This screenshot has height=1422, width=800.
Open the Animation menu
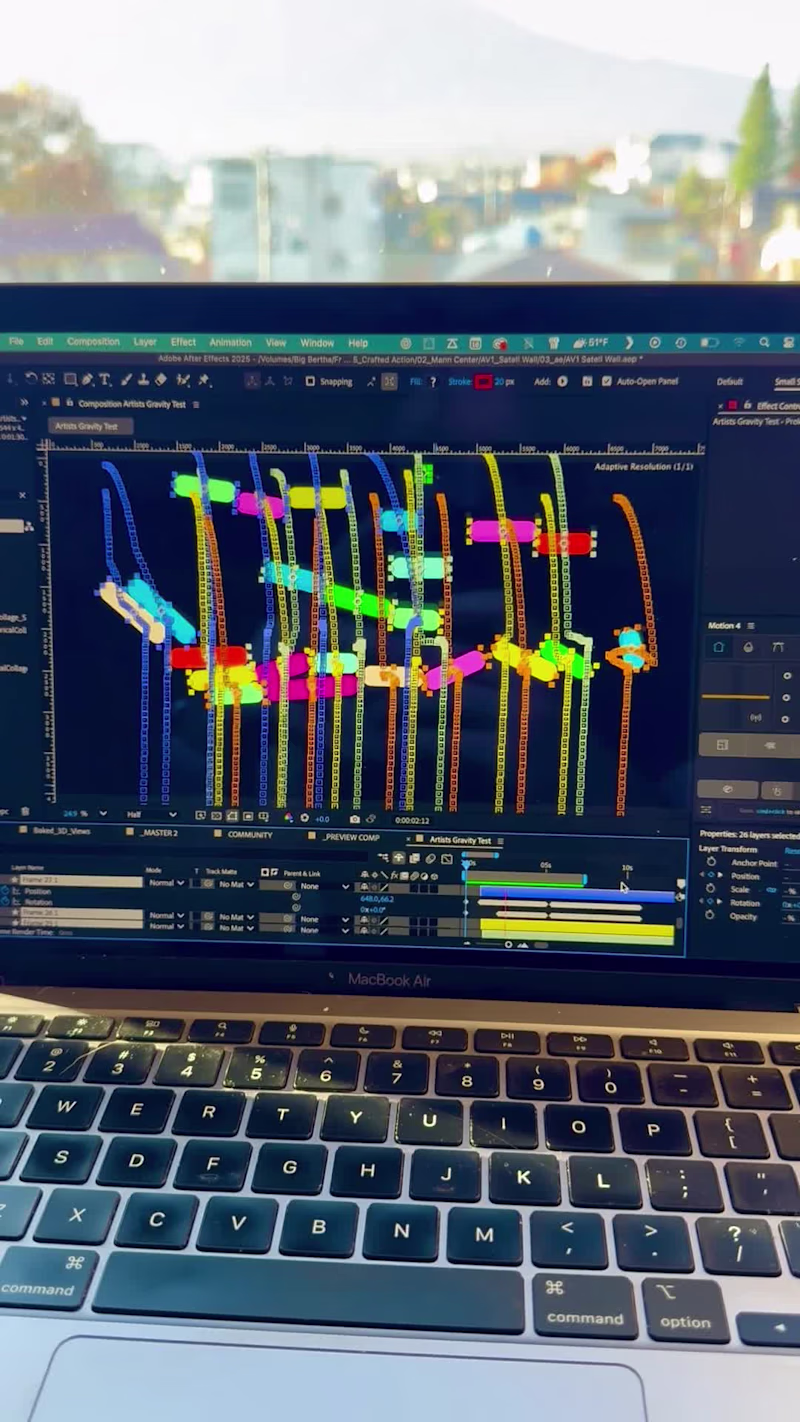(x=230, y=342)
